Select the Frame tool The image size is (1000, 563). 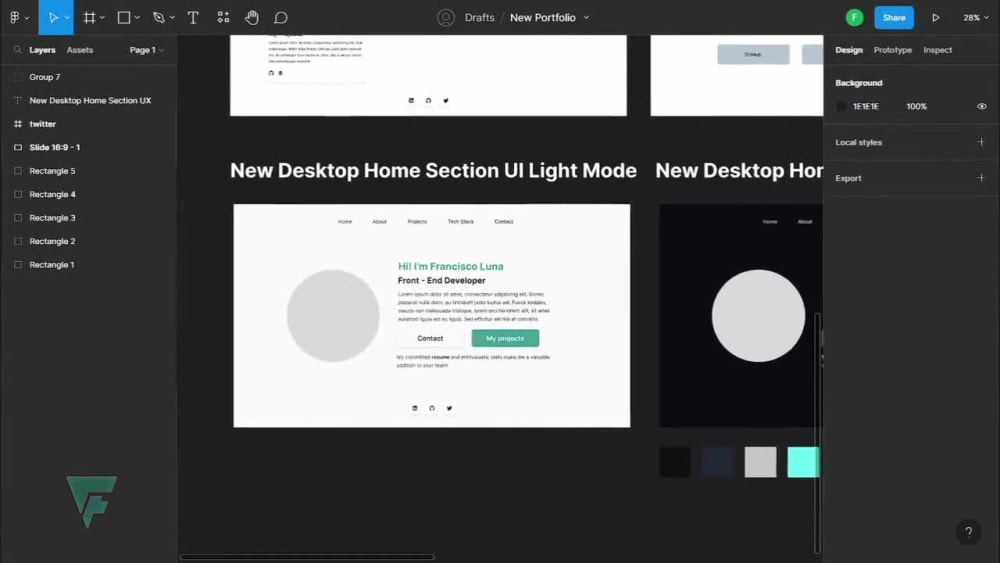pos(89,18)
